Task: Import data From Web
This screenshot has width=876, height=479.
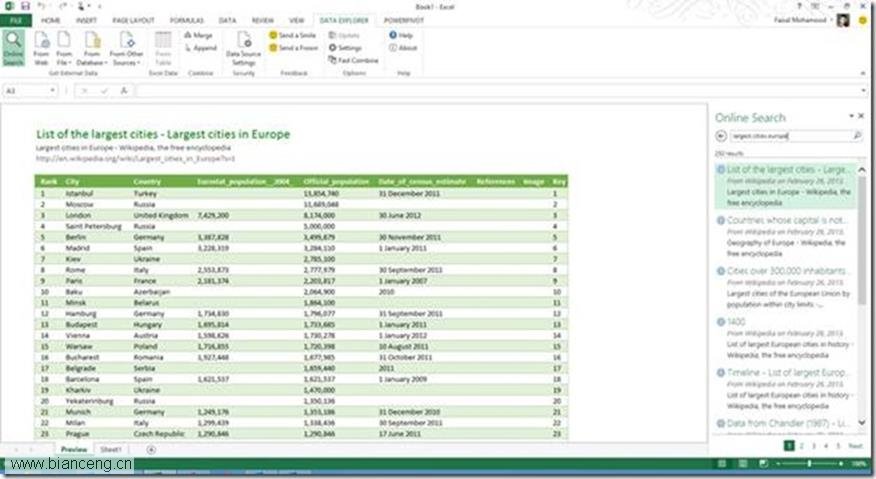Action: [41, 49]
